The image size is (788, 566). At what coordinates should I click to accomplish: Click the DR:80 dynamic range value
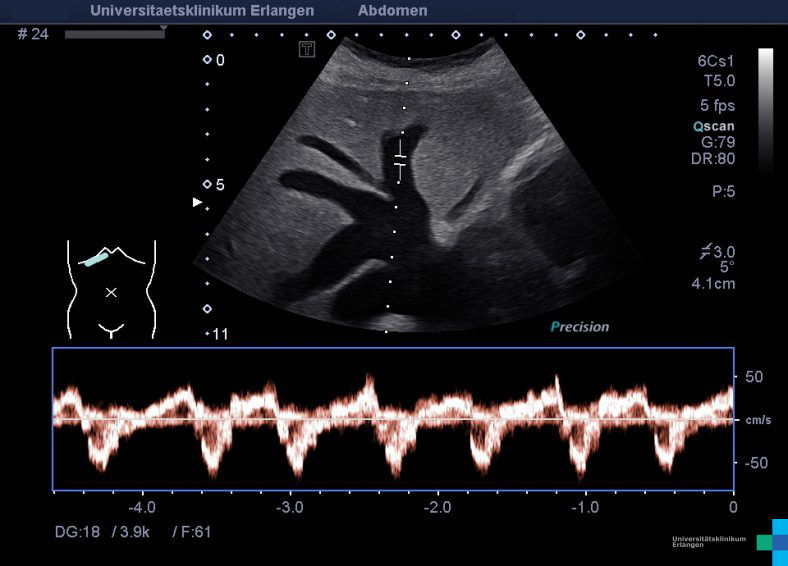pos(713,158)
